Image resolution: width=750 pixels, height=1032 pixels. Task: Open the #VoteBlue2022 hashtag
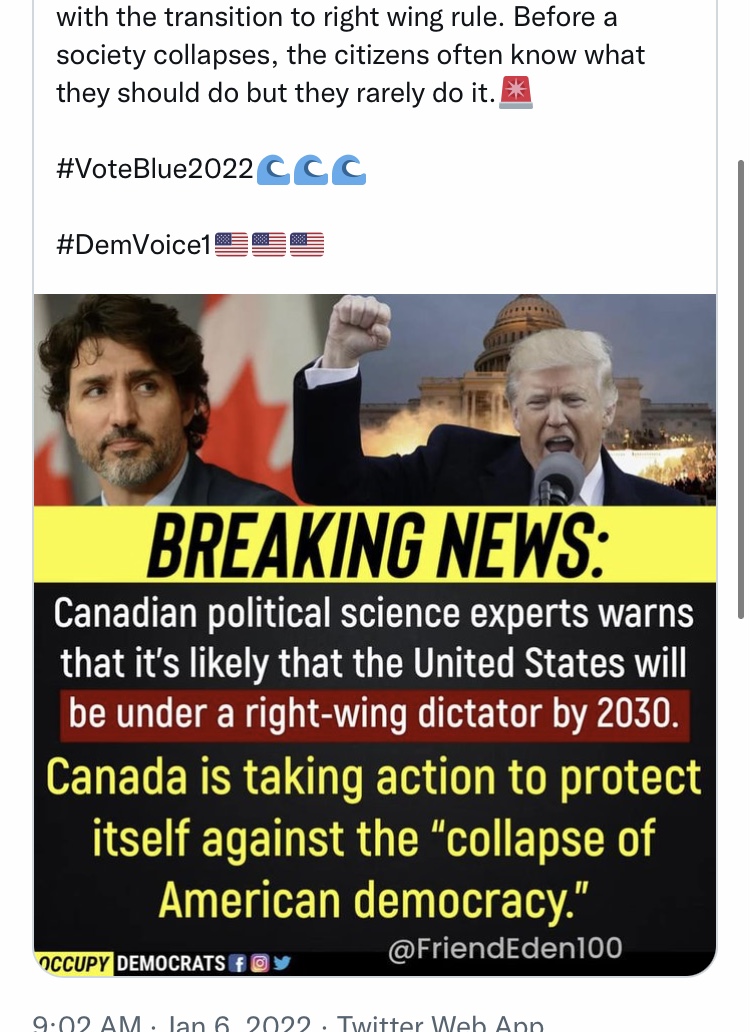(155, 169)
